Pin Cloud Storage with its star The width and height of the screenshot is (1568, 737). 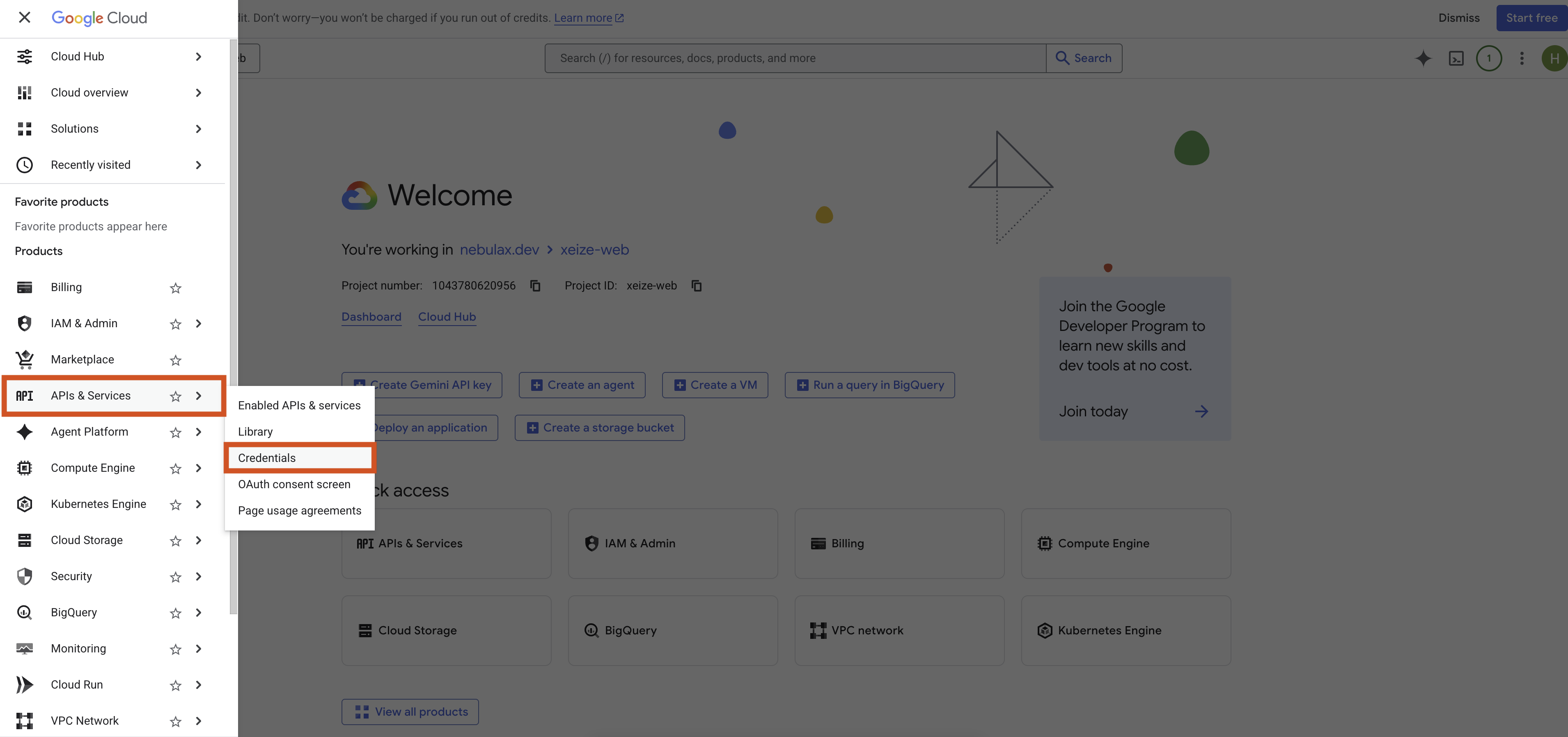click(x=175, y=541)
